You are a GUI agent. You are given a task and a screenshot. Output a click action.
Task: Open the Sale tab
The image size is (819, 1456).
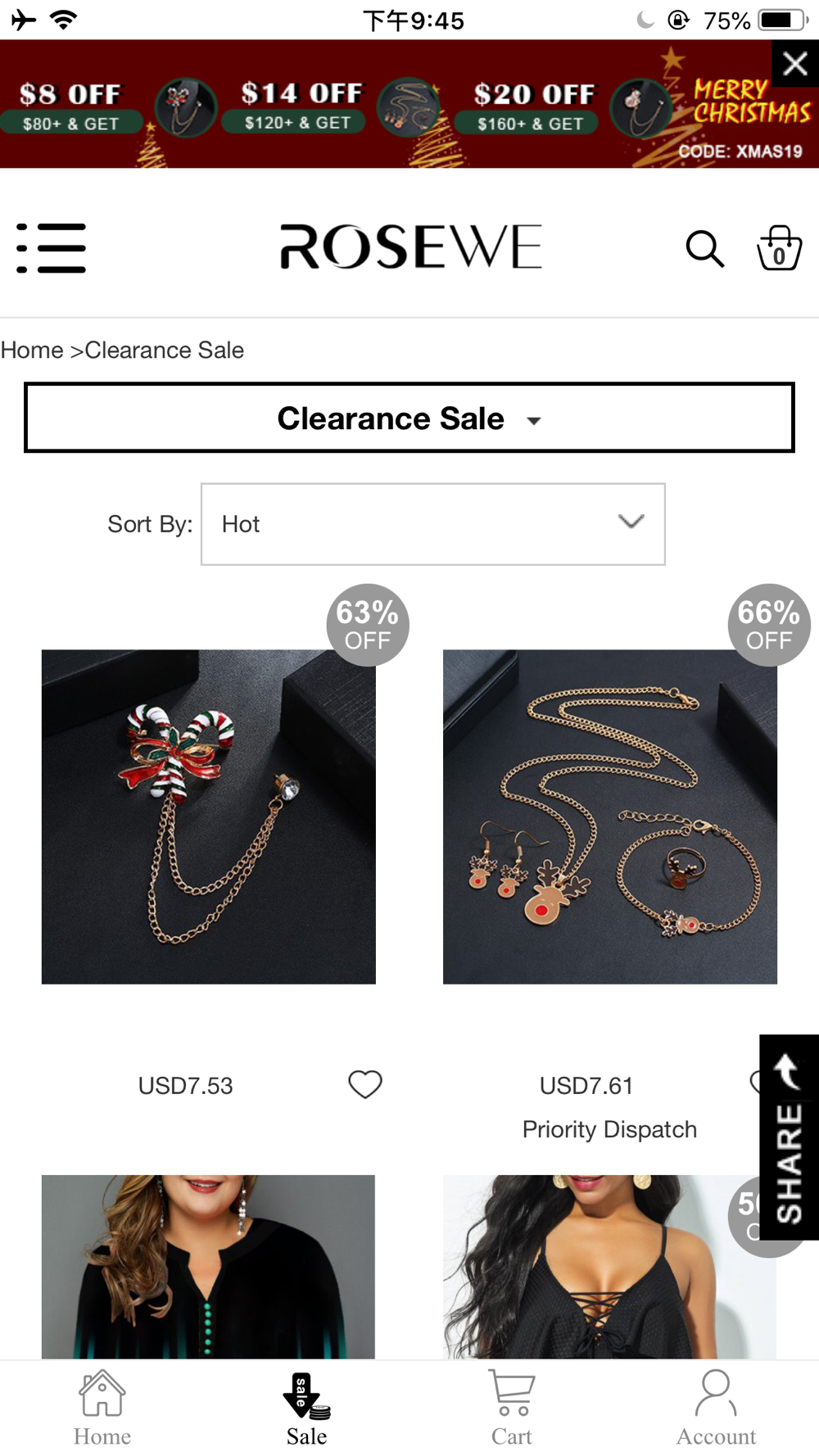pos(307,1409)
